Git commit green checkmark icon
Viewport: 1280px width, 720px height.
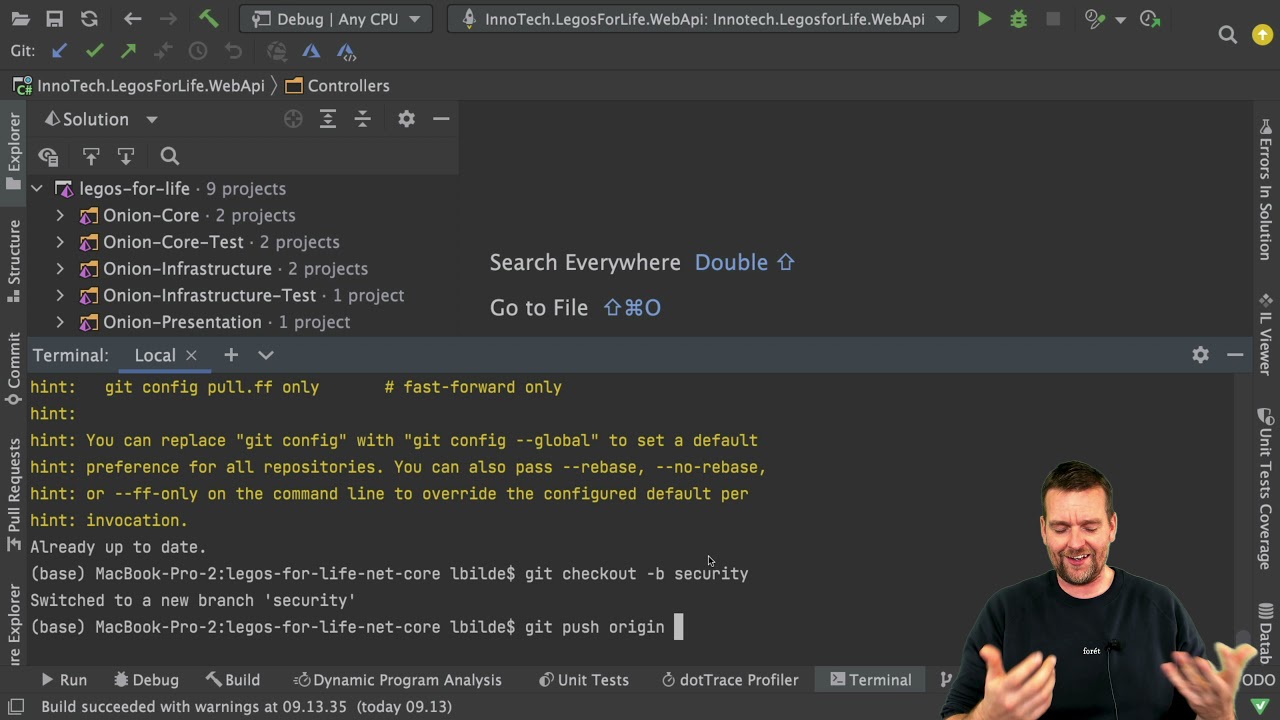(x=94, y=51)
